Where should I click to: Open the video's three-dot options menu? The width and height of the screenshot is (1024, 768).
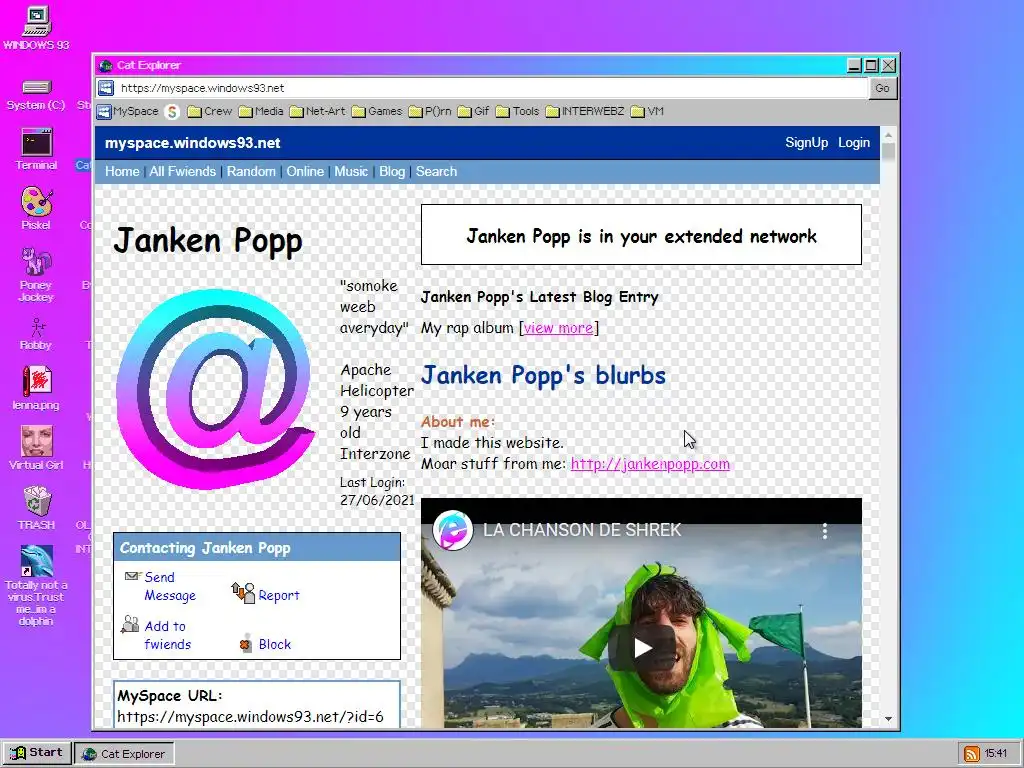(x=825, y=530)
